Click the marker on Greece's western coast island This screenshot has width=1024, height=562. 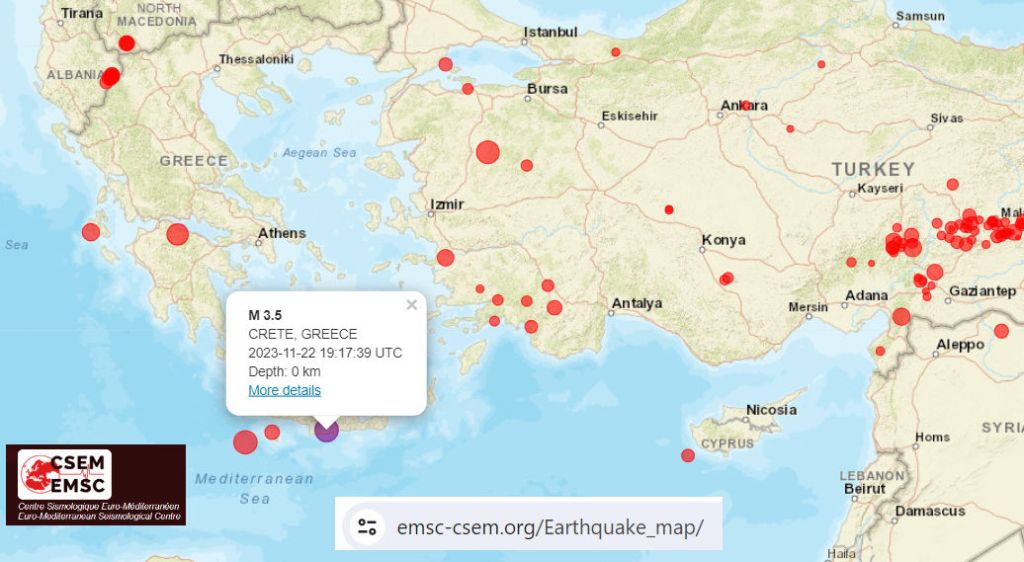click(x=91, y=232)
